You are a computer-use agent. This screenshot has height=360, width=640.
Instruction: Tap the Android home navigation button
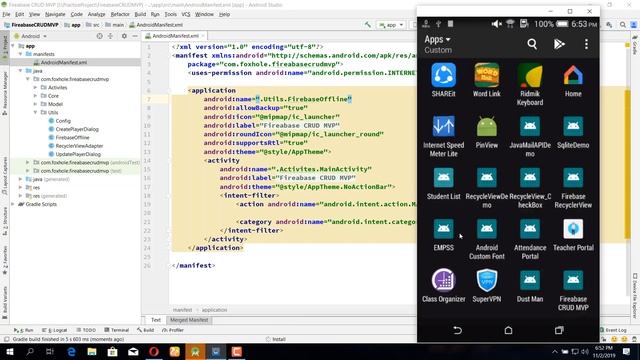508,330
